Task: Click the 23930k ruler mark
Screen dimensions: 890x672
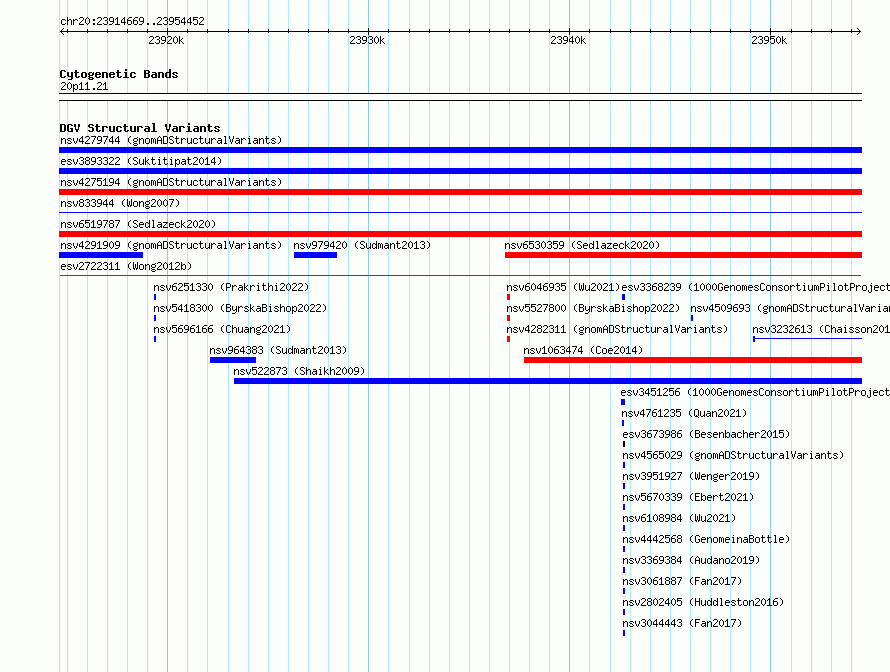Action: [367, 40]
